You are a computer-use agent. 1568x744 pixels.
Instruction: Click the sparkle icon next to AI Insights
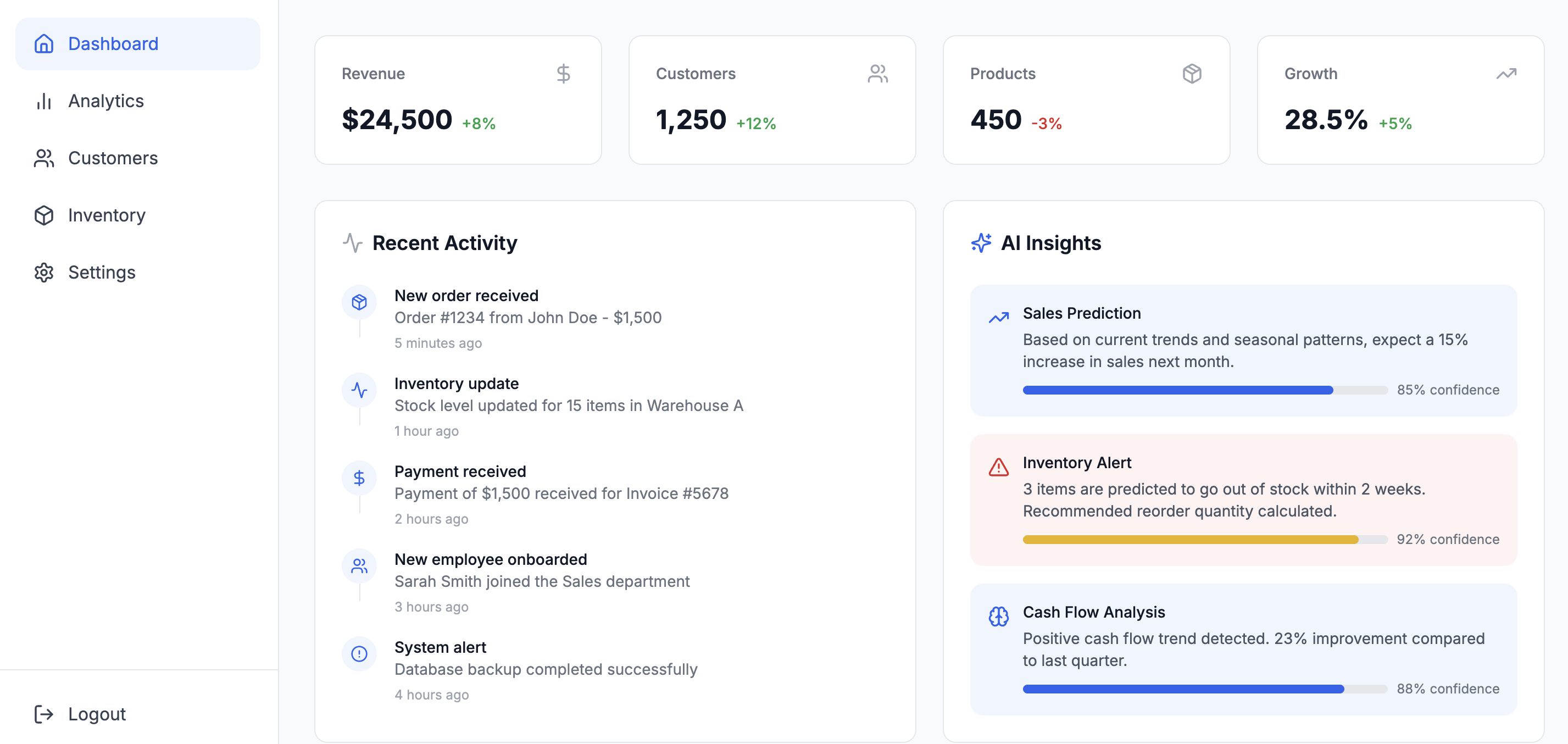click(982, 242)
